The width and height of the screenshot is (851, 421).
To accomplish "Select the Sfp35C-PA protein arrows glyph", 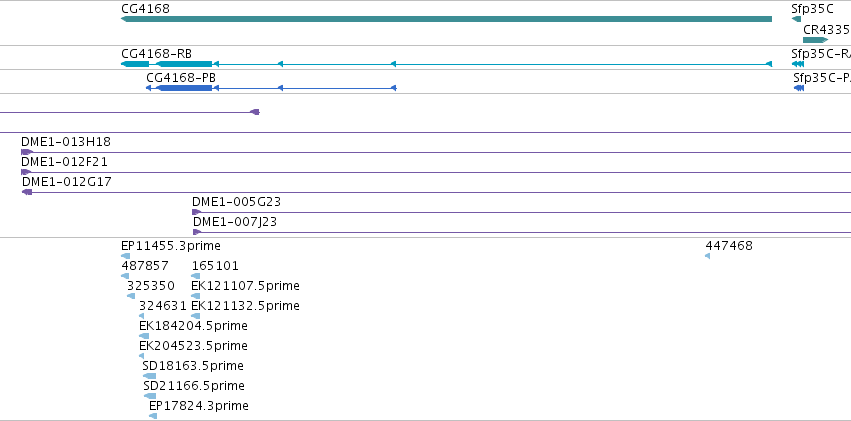I will coord(799,88).
